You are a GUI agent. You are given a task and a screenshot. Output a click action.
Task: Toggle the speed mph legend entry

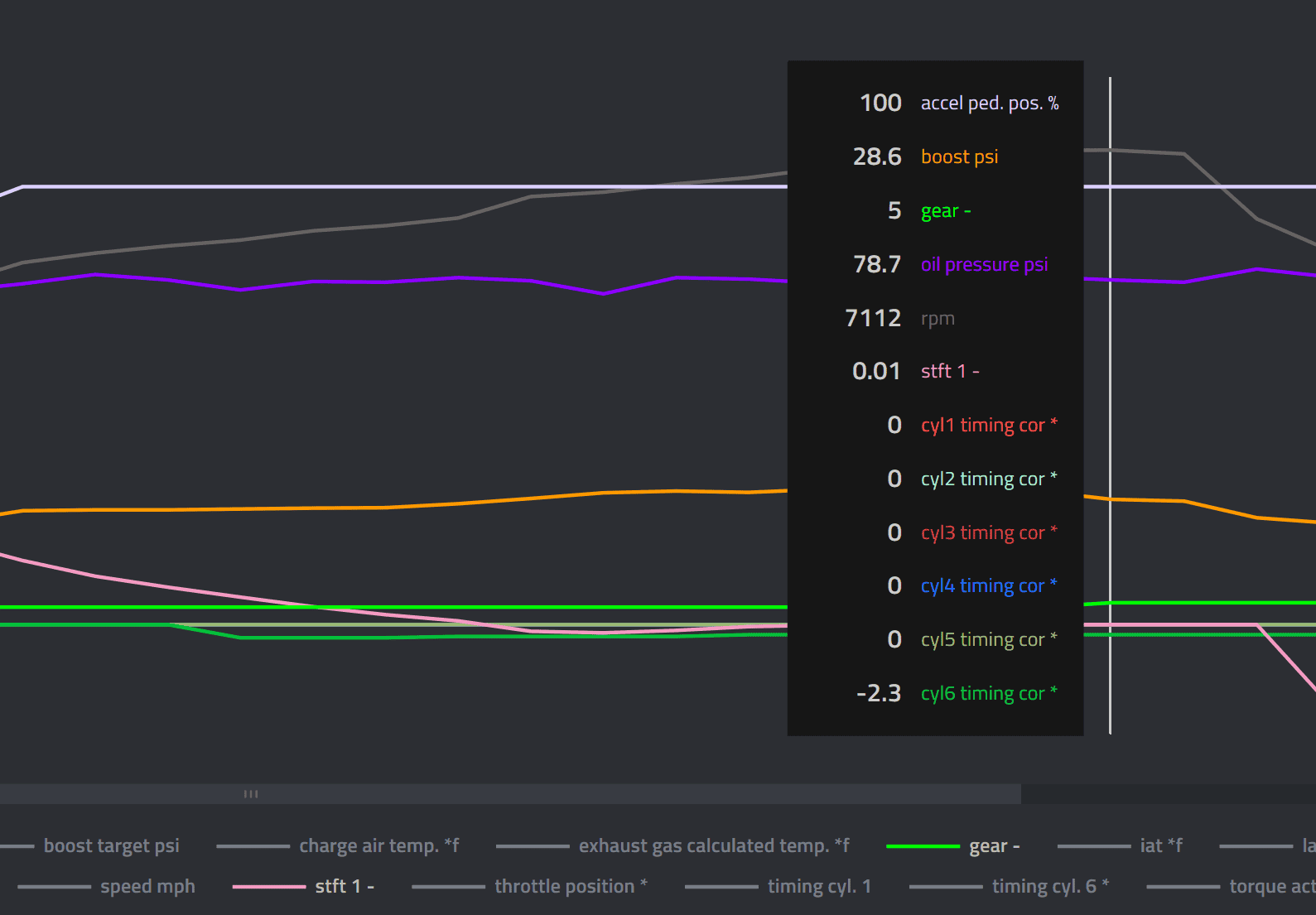(106, 886)
